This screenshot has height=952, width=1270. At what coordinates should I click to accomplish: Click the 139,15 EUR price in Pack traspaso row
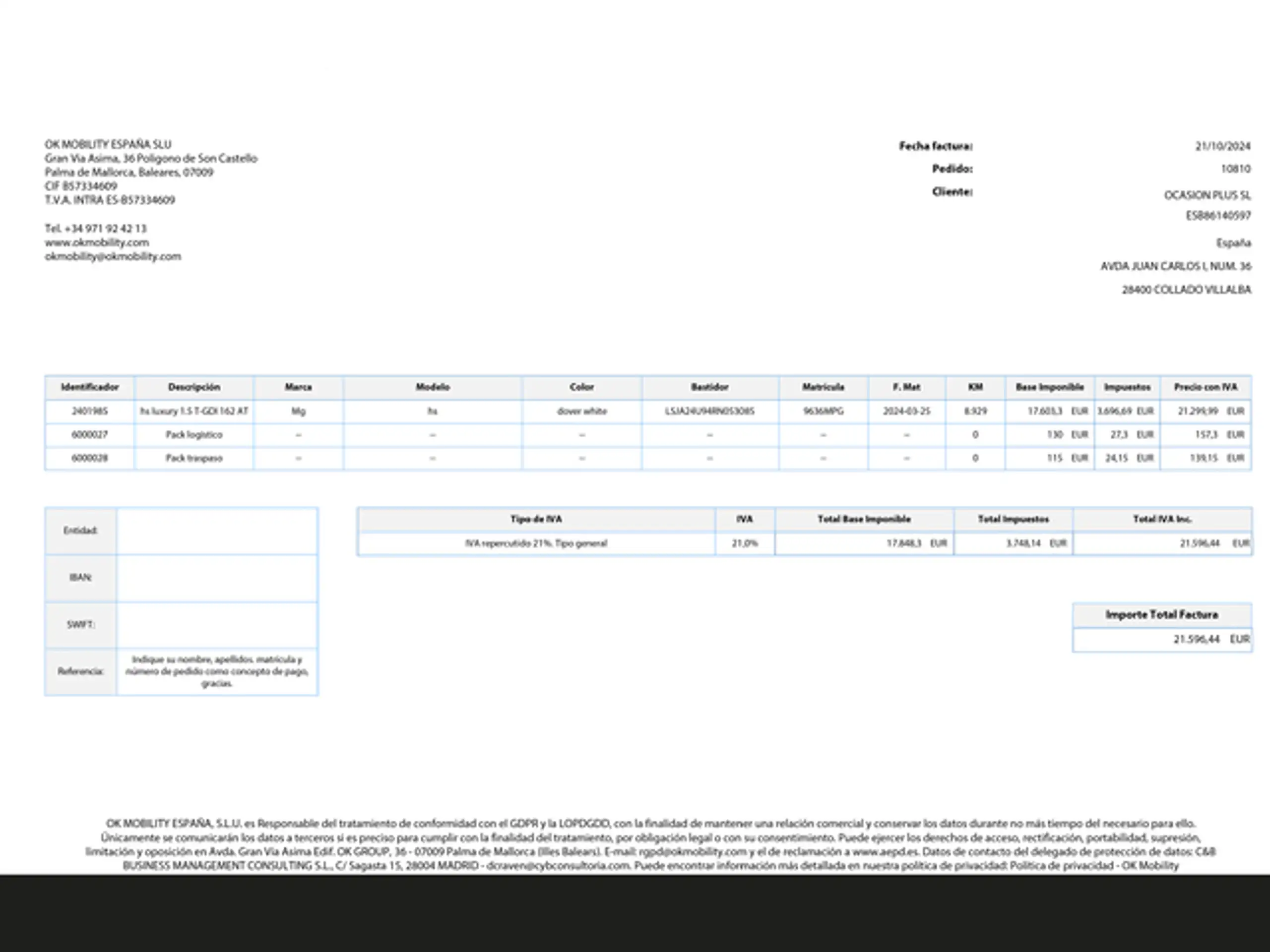coord(1217,459)
